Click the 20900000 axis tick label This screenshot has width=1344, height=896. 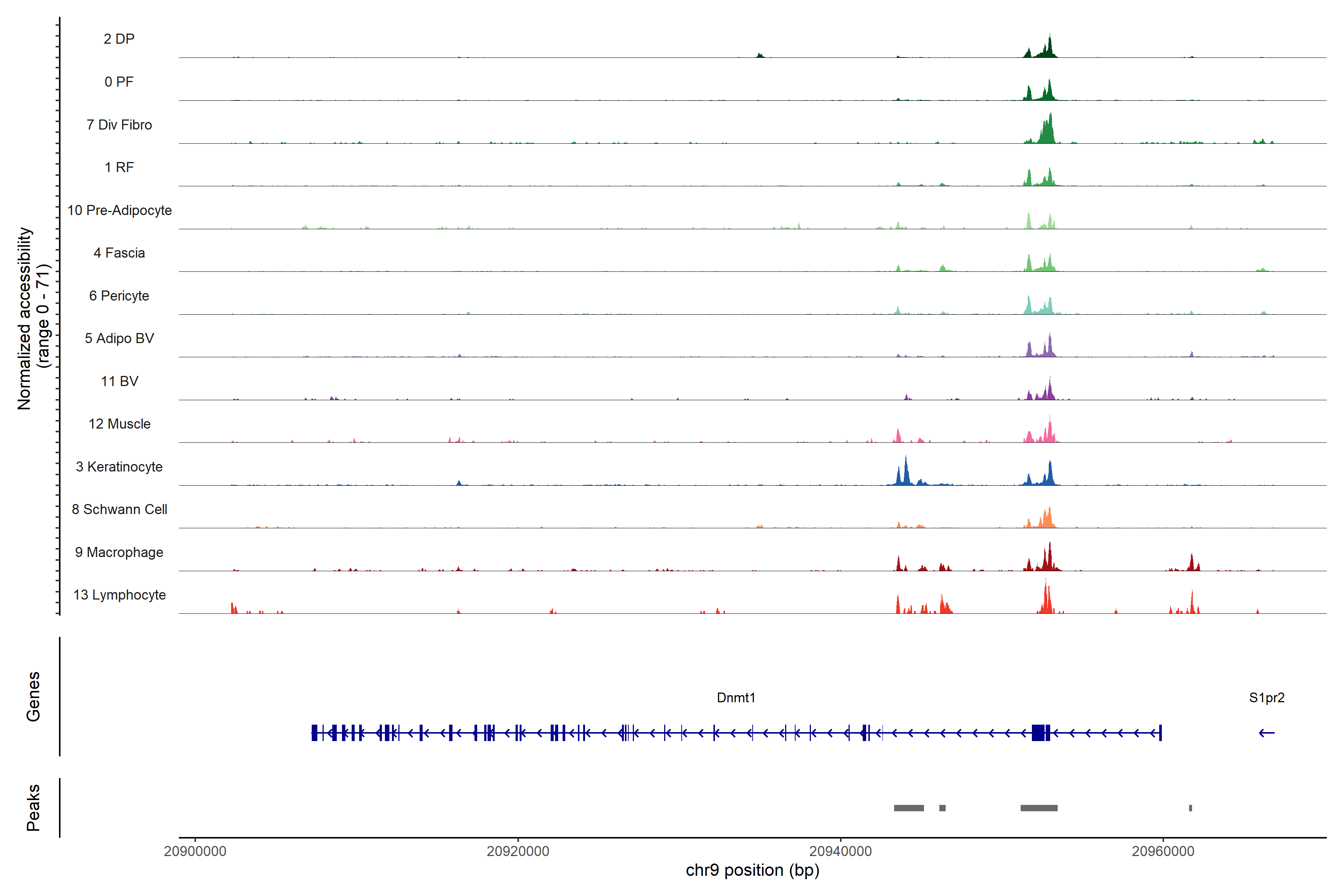click(x=195, y=851)
